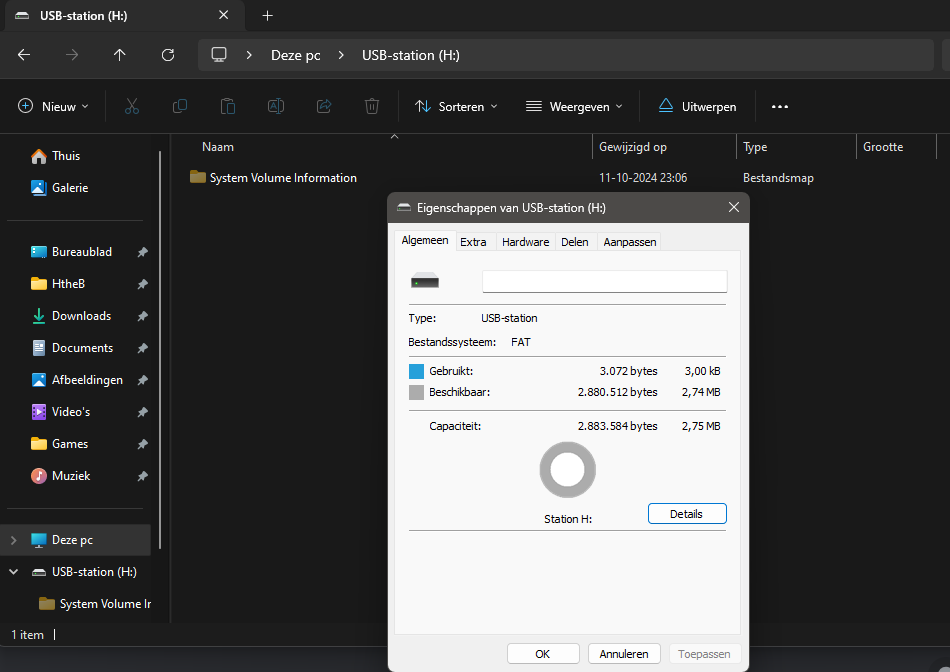Open Documents in the sidebar
Image resolution: width=950 pixels, height=672 pixels.
coord(71,348)
